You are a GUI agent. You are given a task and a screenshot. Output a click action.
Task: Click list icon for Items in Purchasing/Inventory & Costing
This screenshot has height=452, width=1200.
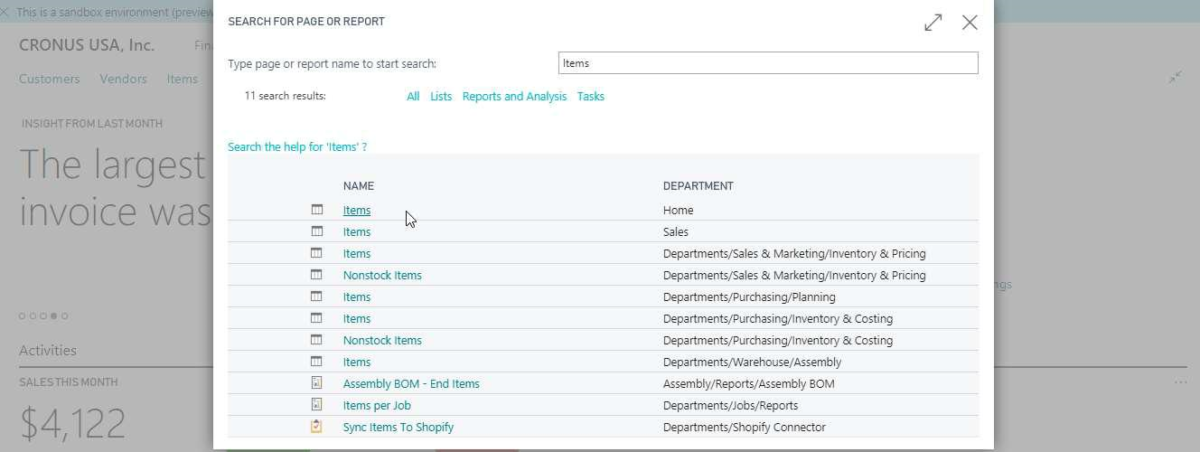pos(317,319)
